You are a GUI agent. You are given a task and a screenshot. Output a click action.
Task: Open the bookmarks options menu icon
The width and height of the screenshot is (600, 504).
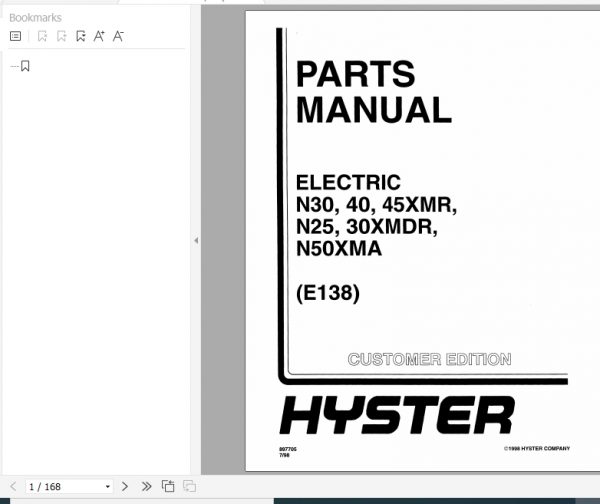tap(16, 36)
